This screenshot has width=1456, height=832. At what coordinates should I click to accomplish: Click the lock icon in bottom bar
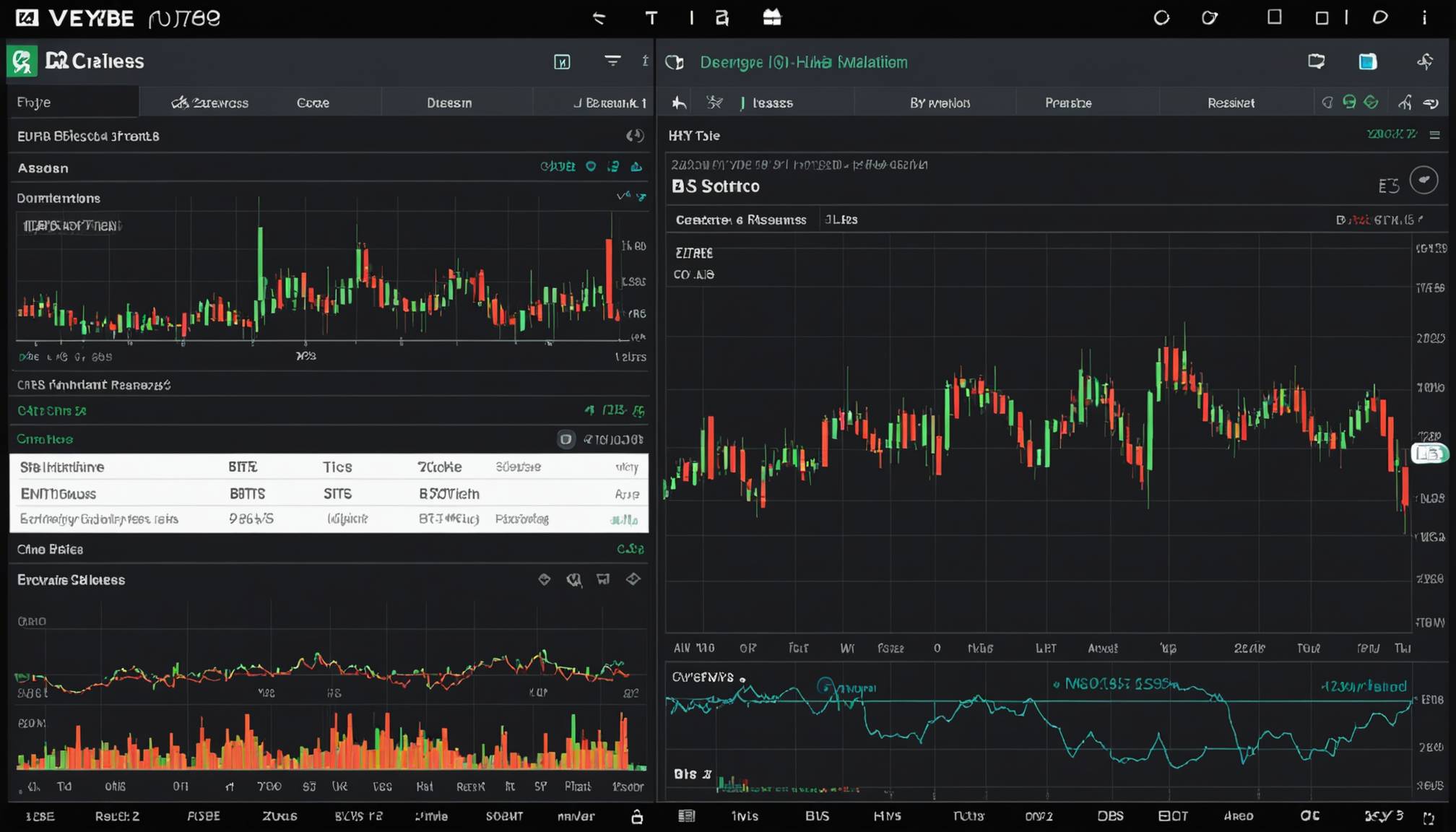pyautogui.click(x=637, y=817)
